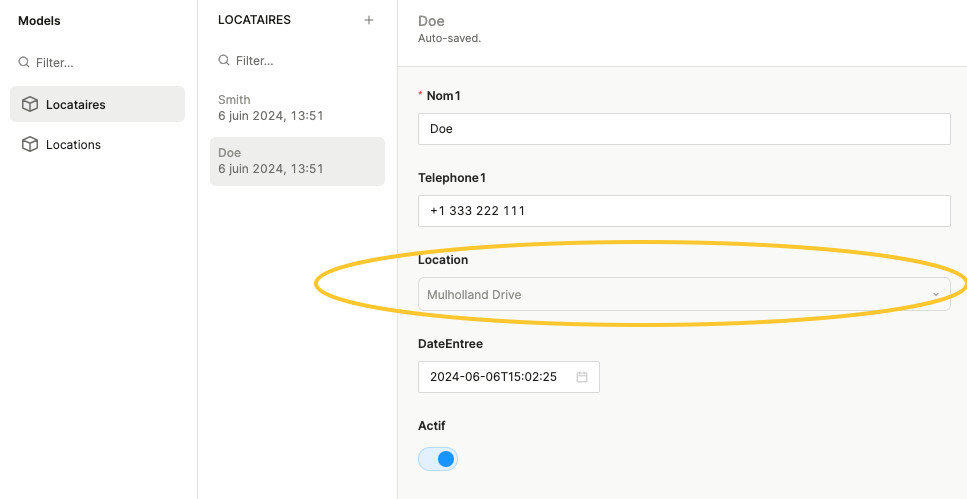Click the magnifier icon in Models filter

pos(24,62)
